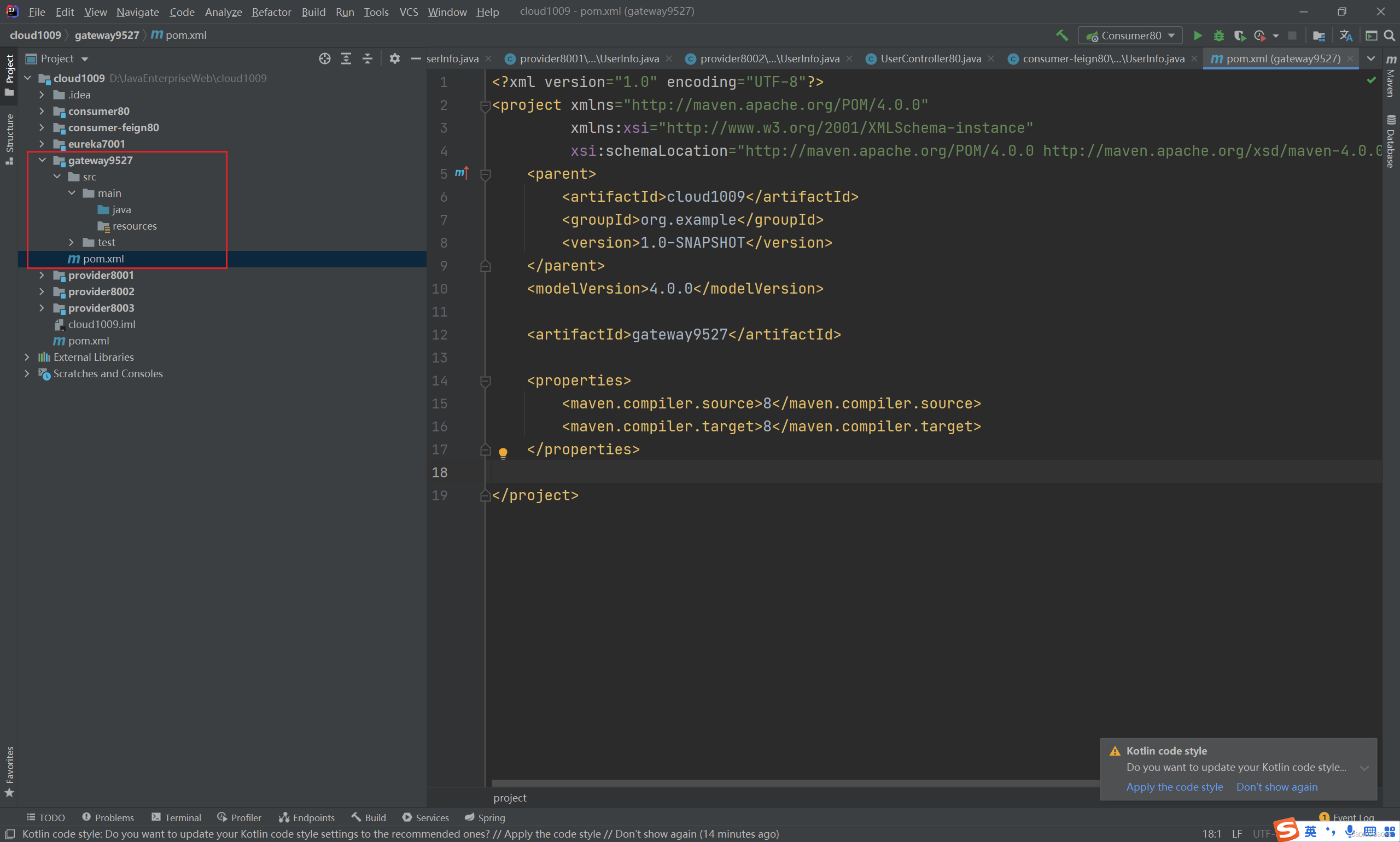Click the Search Everywhere magnifier icon
Image resolution: width=1400 pixels, height=842 pixels.
coord(1389,36)
